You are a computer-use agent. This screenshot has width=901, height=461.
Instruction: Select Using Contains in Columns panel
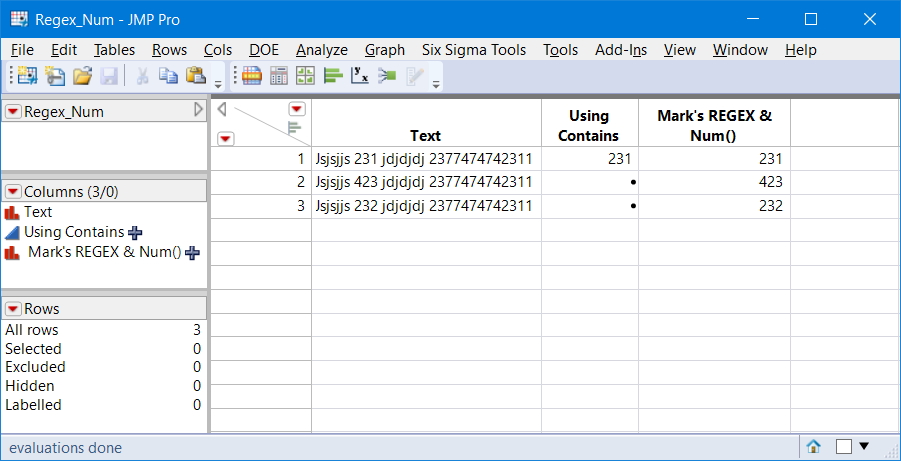pyautogui.click(x=74, y=232)
